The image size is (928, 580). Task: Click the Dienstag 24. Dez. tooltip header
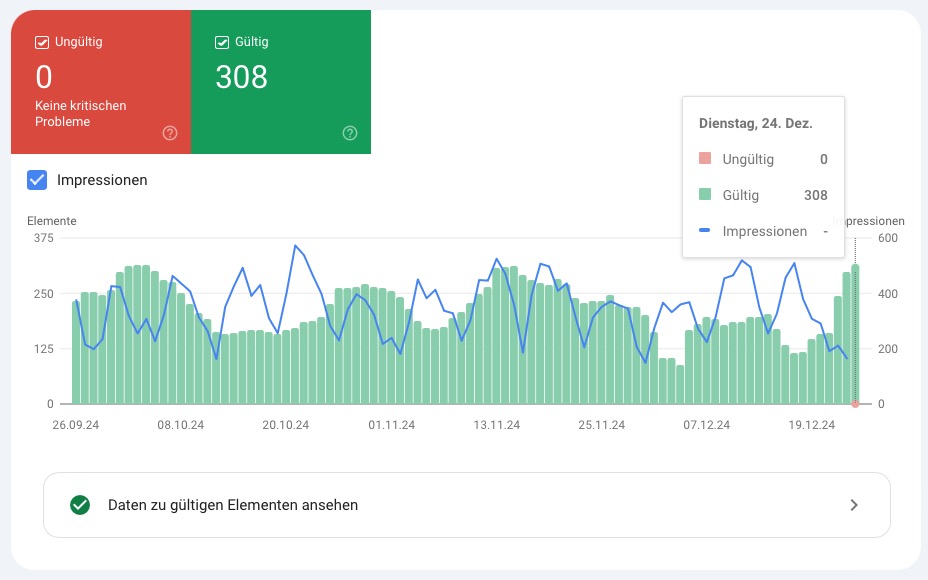tap(755, 123)
